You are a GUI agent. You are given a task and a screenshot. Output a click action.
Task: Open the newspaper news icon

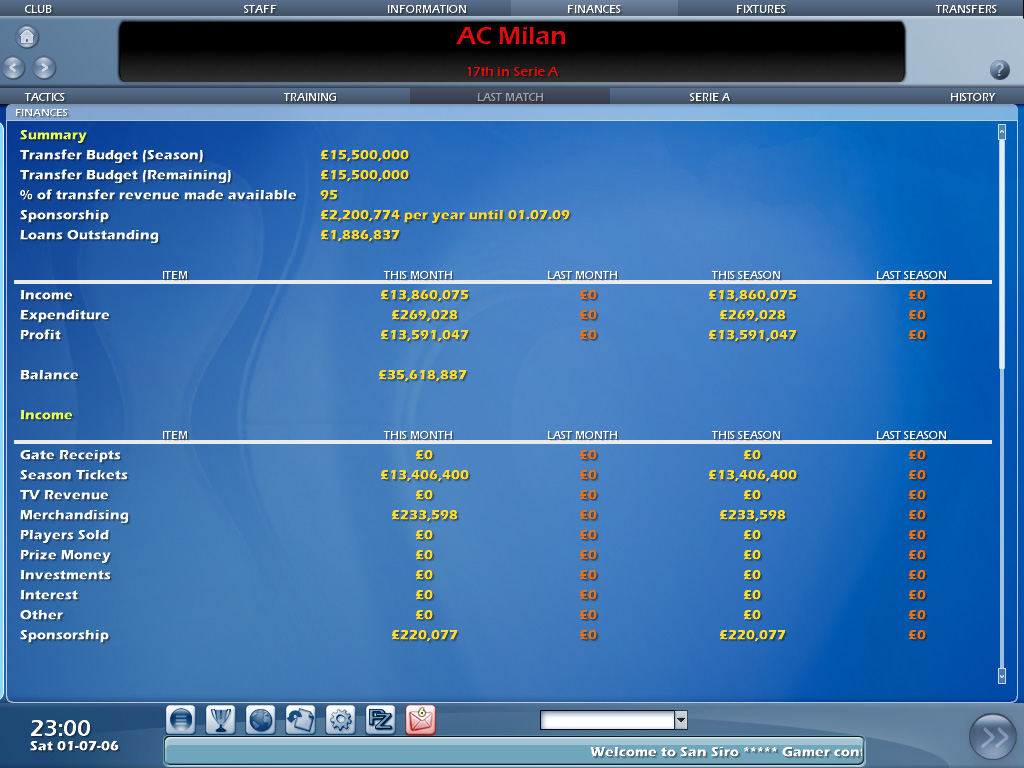(300, 720)
